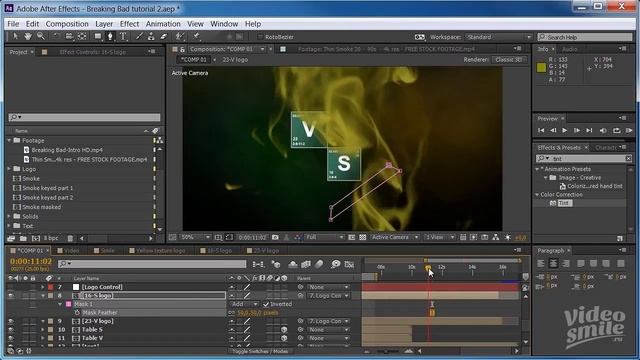The height and width of the screenshot is (360, 640).
Task: Open mask mode Add dropdown
Action: click(244, 304)
